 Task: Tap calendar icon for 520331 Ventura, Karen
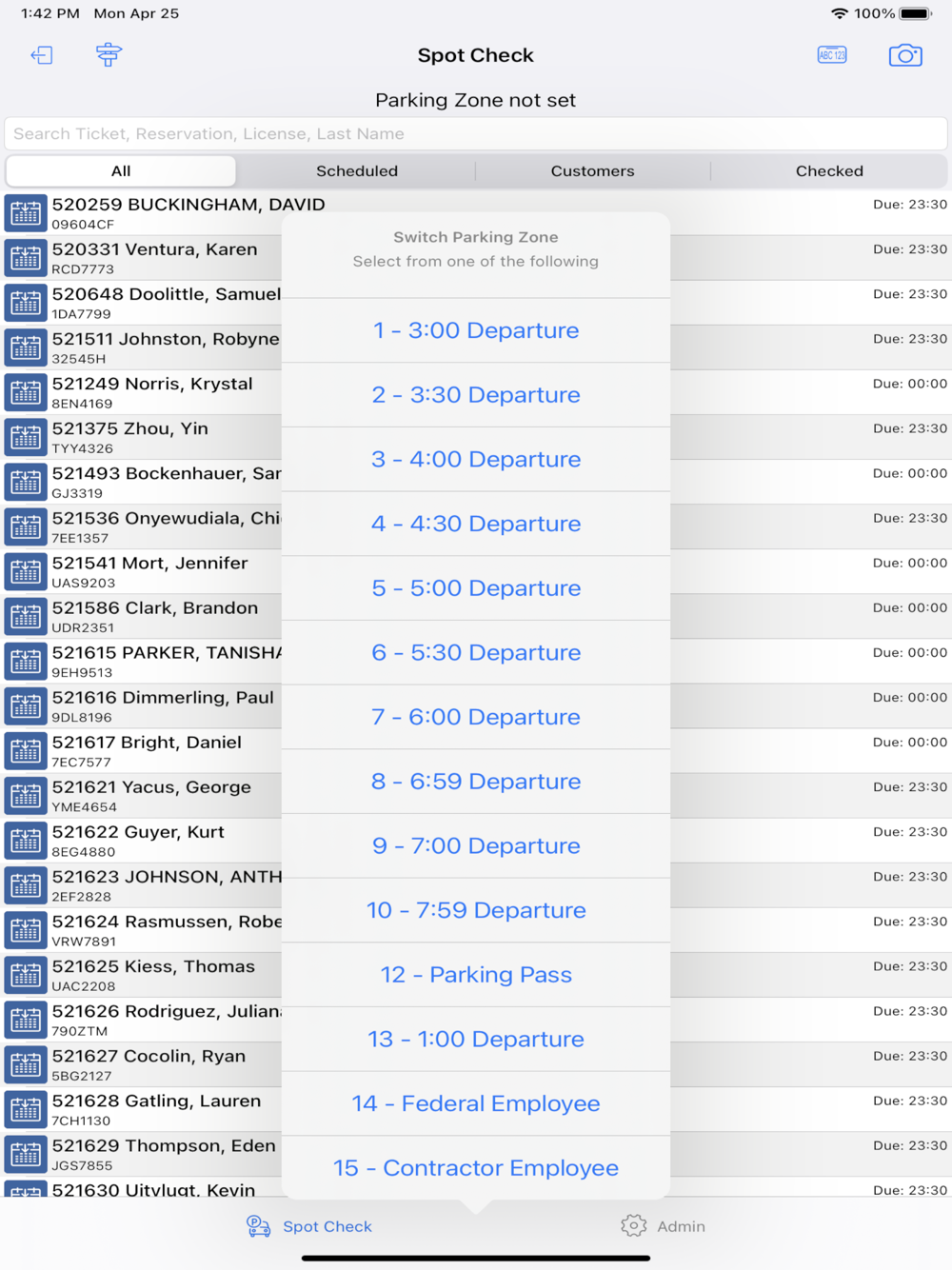coord(26,258)
